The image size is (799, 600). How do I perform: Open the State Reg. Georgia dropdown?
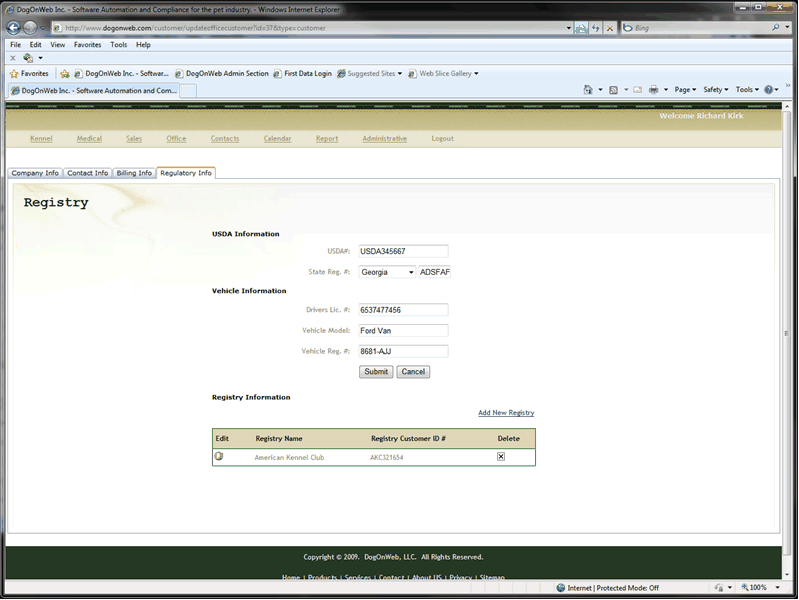387,272
